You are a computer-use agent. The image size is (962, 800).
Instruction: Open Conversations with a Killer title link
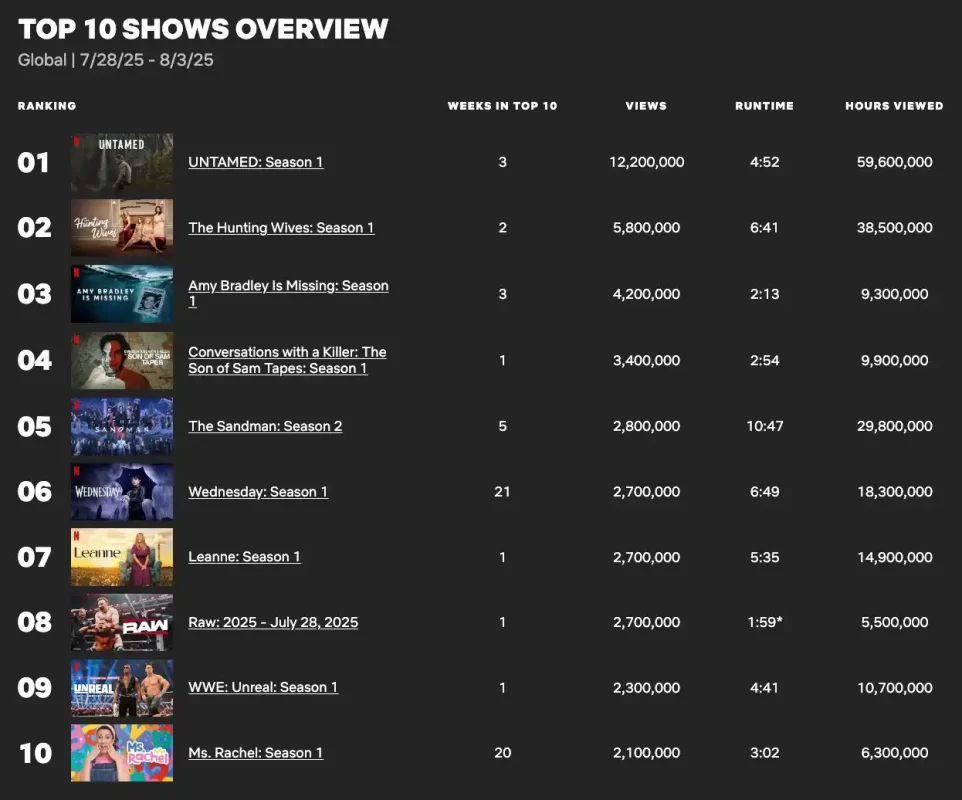pyautogui.click(x=287, y=360)
